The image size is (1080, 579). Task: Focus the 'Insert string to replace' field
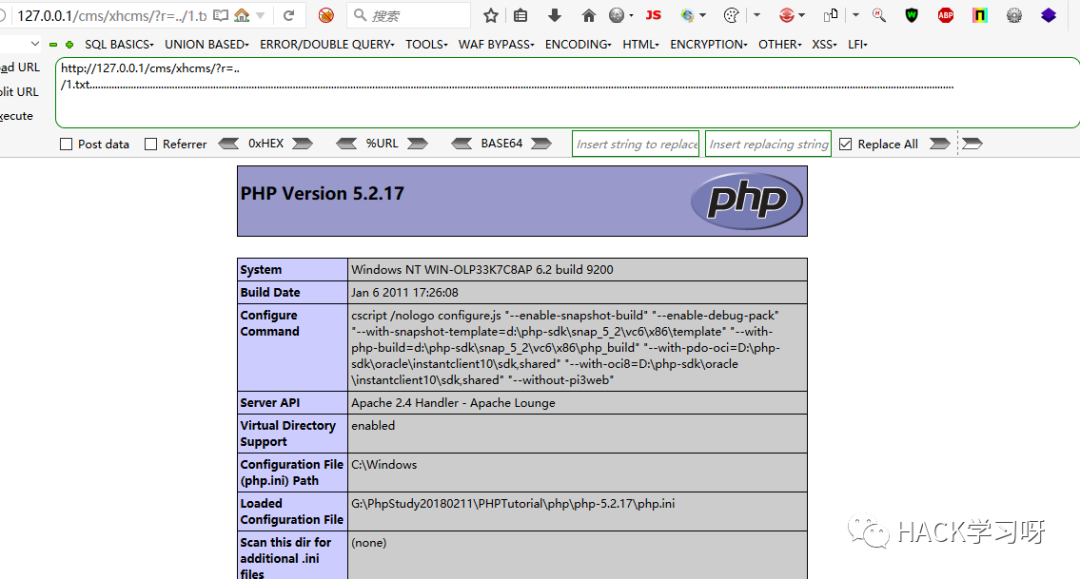[x=636, y=144]
